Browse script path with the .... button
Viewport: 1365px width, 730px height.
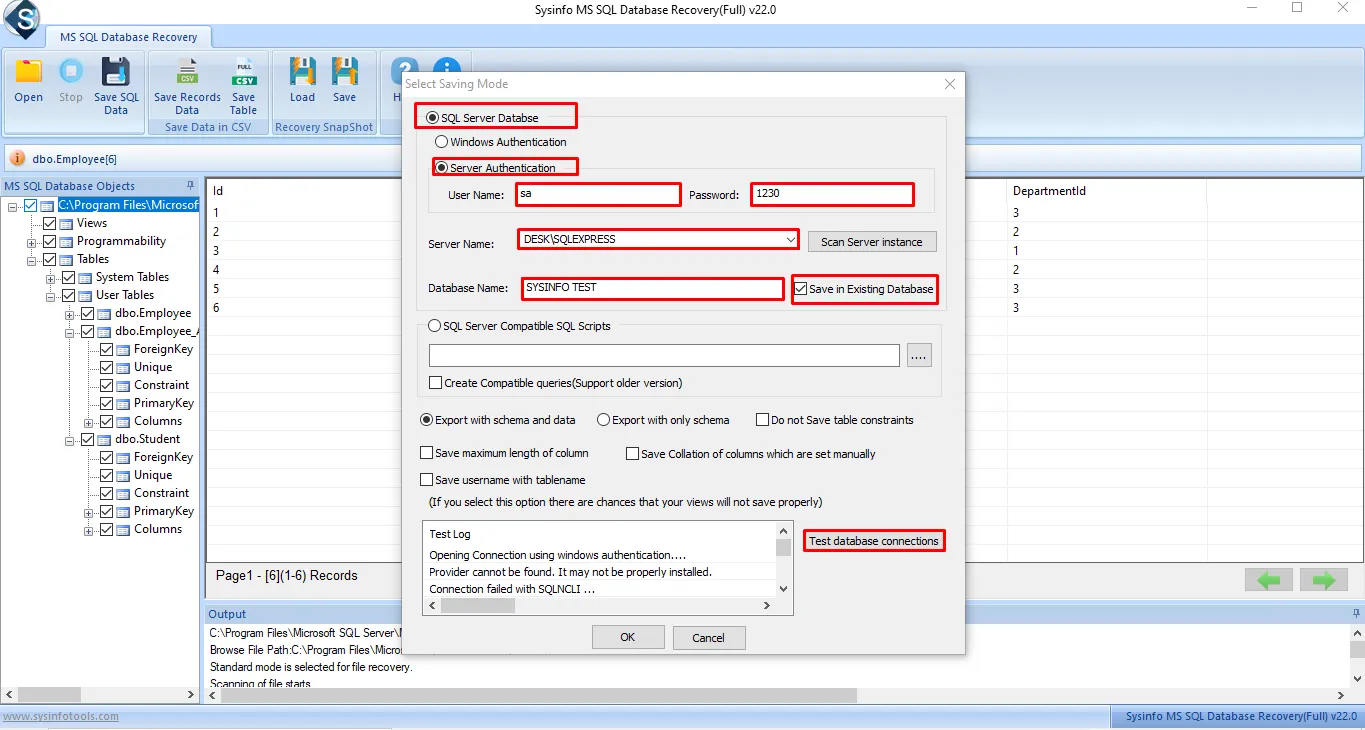pos(919,355)
